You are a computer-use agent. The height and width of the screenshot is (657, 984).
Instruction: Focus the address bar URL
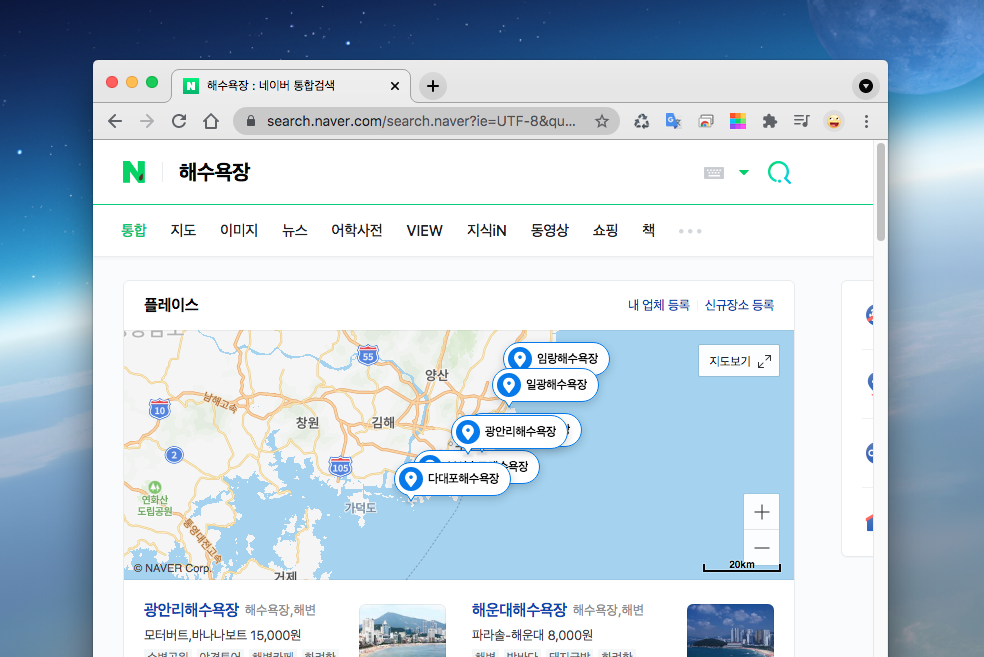pyautogui.click(x=421, y=121)
